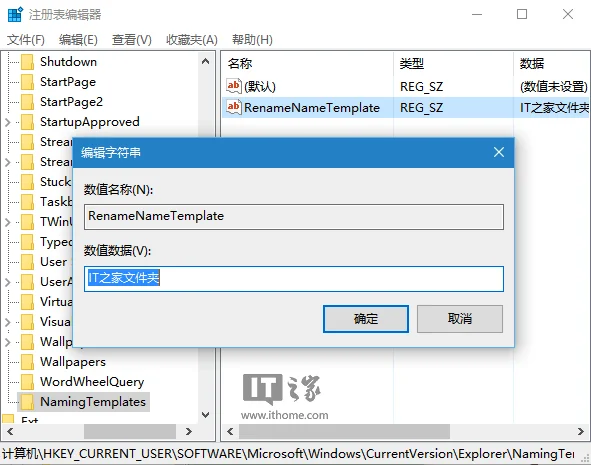Click the 取消 cancel button
591x465 pixels.
(x=459, y=319)
